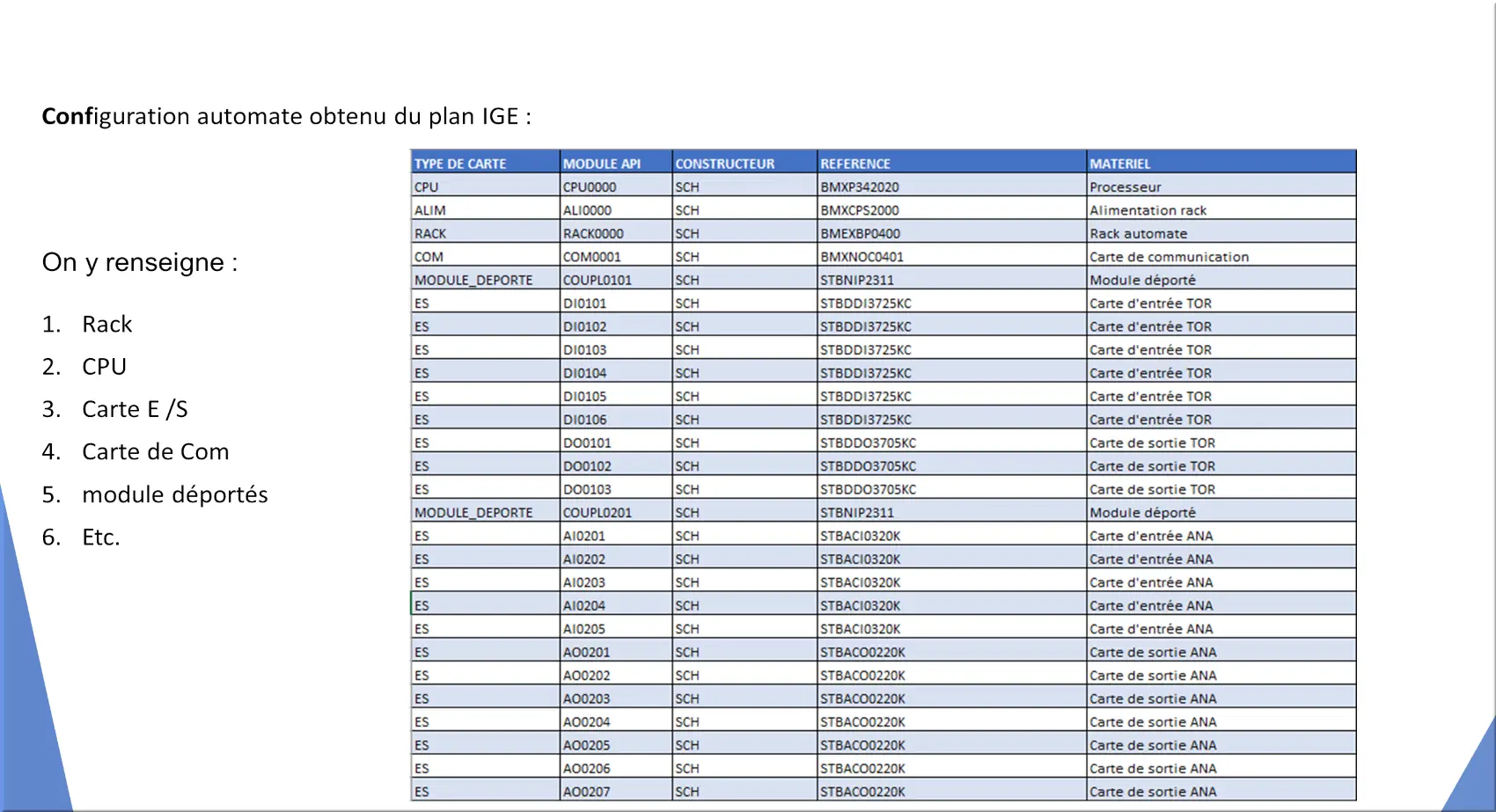Select cell AI0204
The height and width of the screenshot is (812, 1496).
pos(616,605)
